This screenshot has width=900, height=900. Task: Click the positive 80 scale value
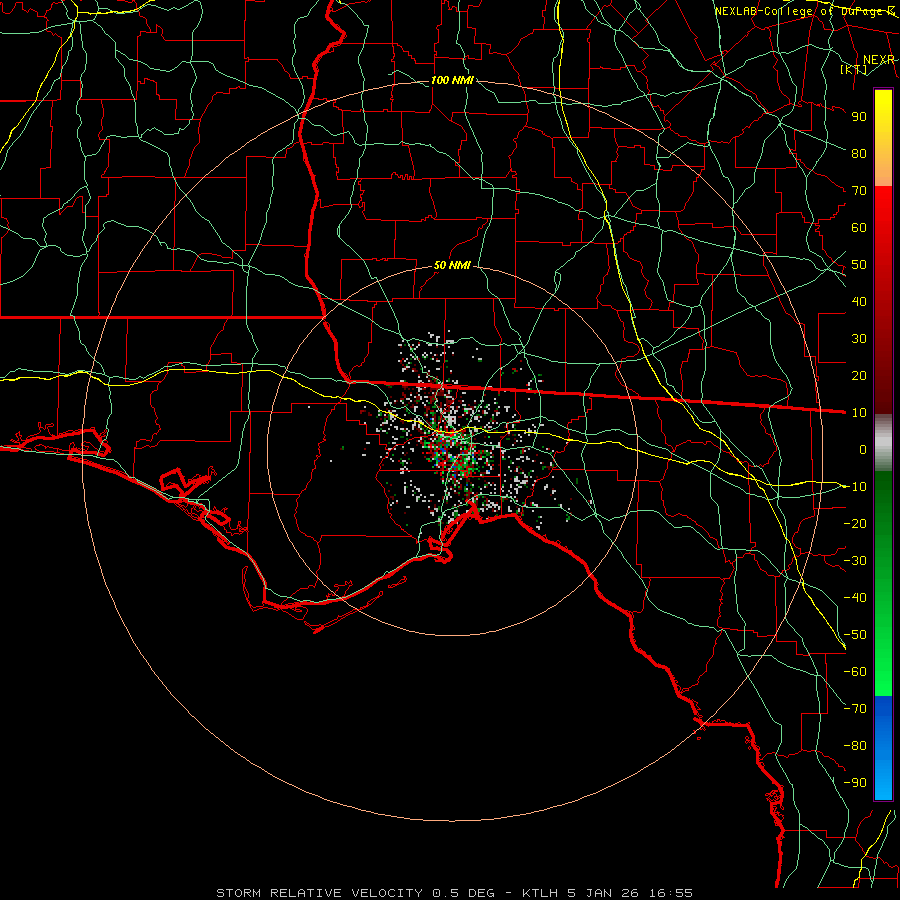pyautogui.click(x=859, y=153)
